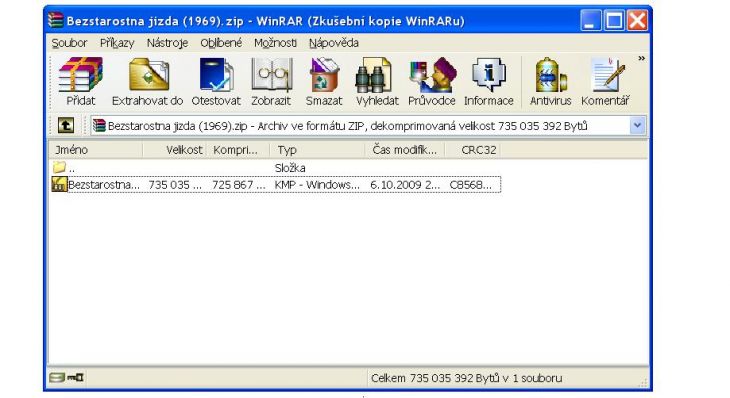Open the Soubor menu
730x398 pixels.
[x=69, y=43]
